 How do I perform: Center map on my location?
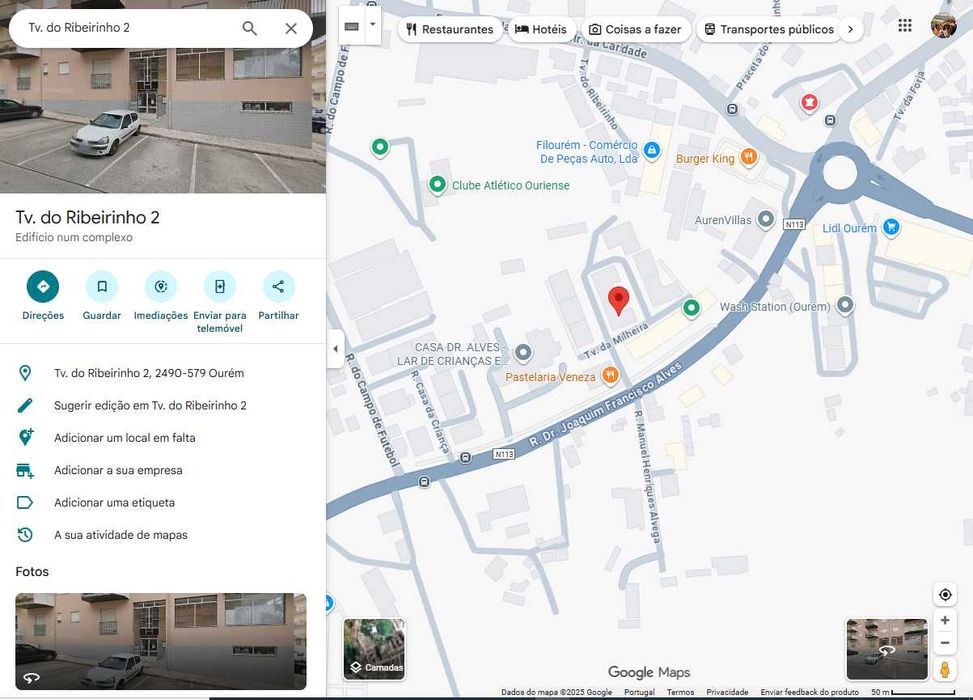[945, 595]
